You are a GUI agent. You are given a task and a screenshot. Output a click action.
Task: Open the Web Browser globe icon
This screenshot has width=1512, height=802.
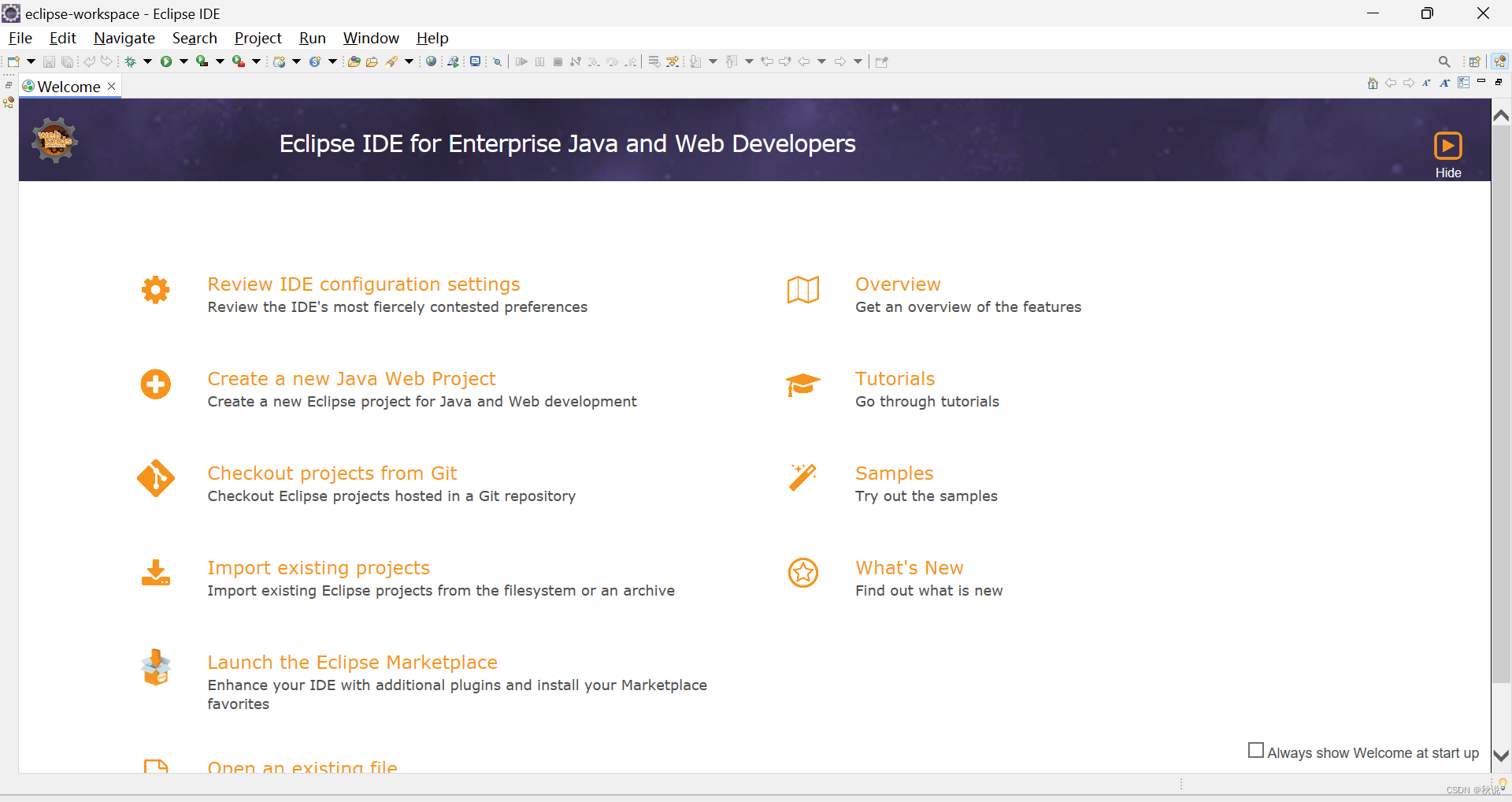(431, 61)
